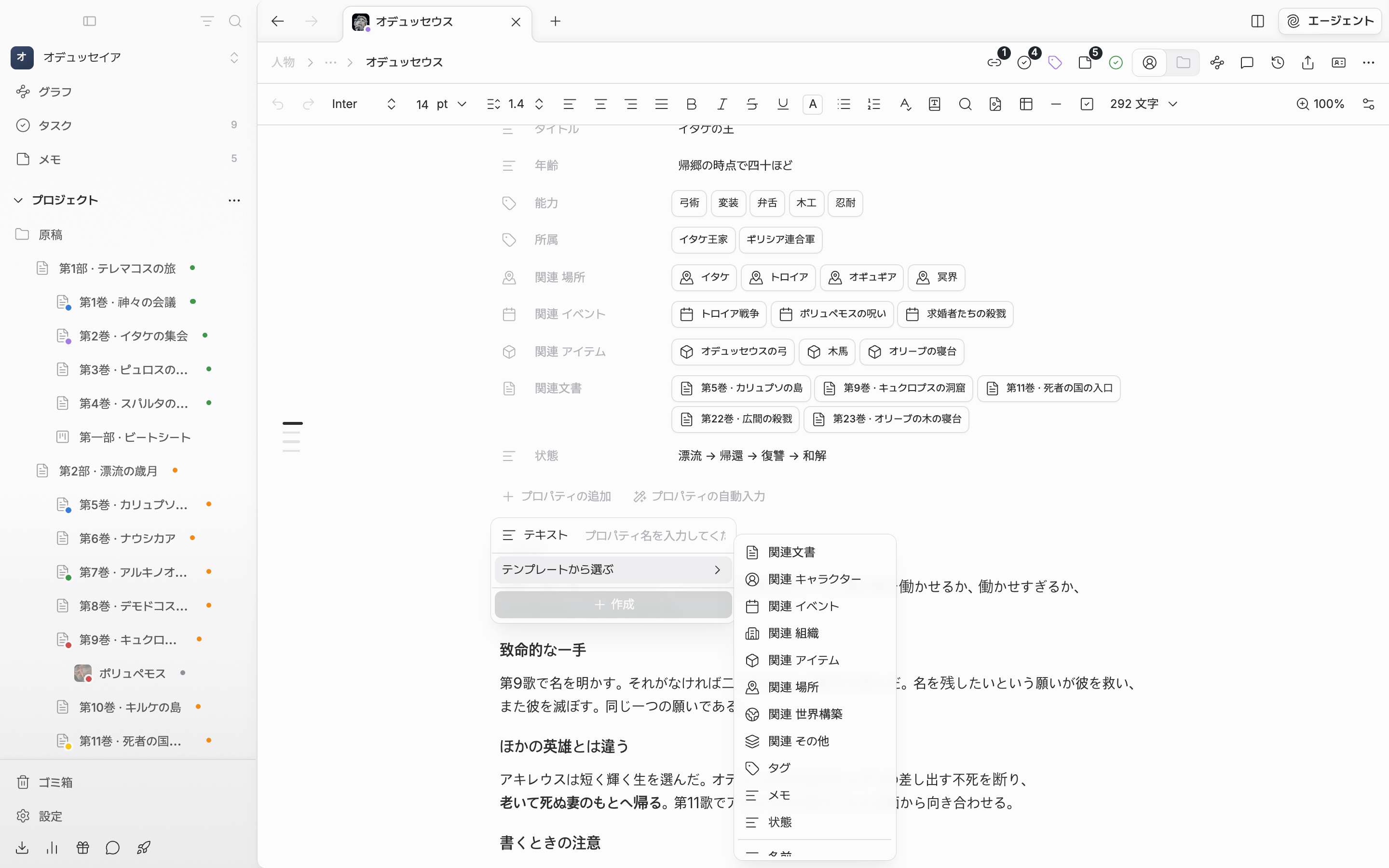The height and width of the screenshot is (868, 1389).
Task: Click the text color A swatch button
Action: click(x=813, y=104)
